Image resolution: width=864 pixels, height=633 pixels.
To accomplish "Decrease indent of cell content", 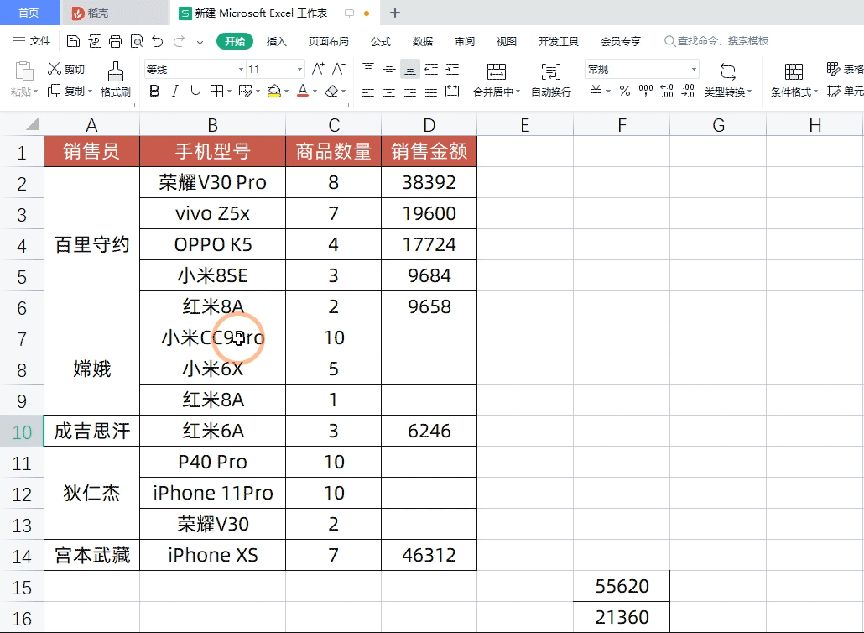I will [x=431, y=69].
